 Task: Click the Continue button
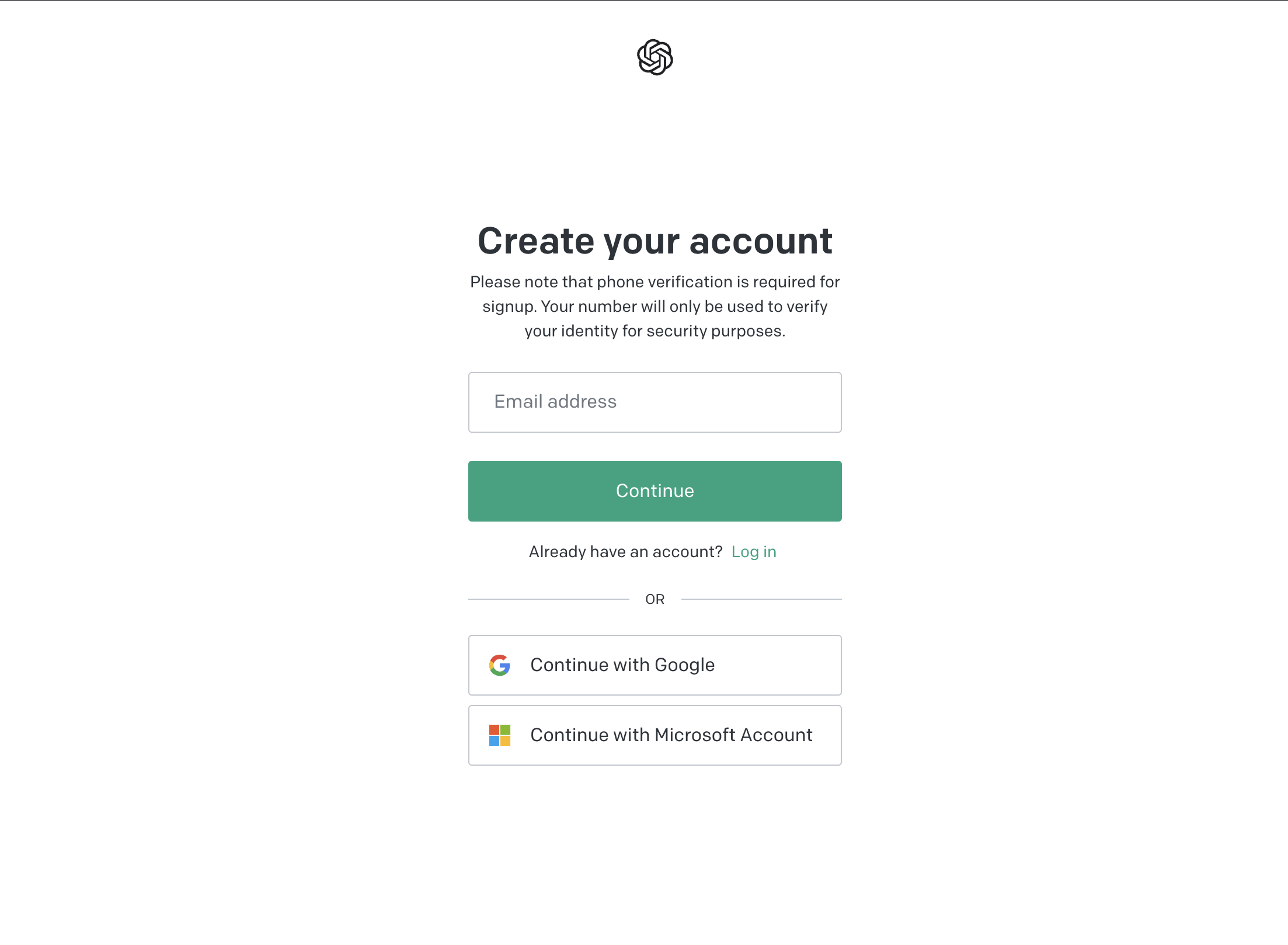[x=655, y=491]
